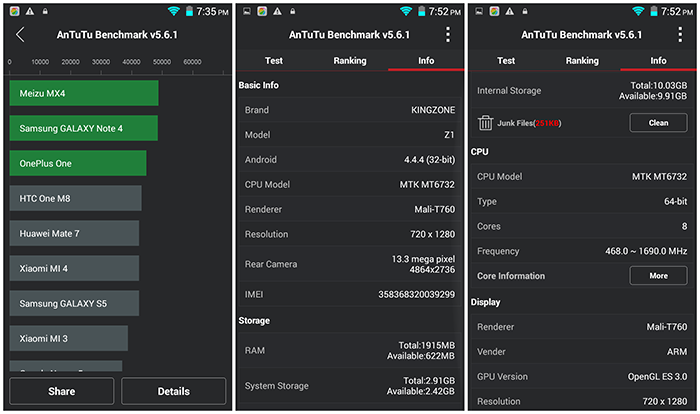This screenshot has height=414, width=700.
Task: Choose the HTC One M8 entry
Action: (x=75, y=198)
